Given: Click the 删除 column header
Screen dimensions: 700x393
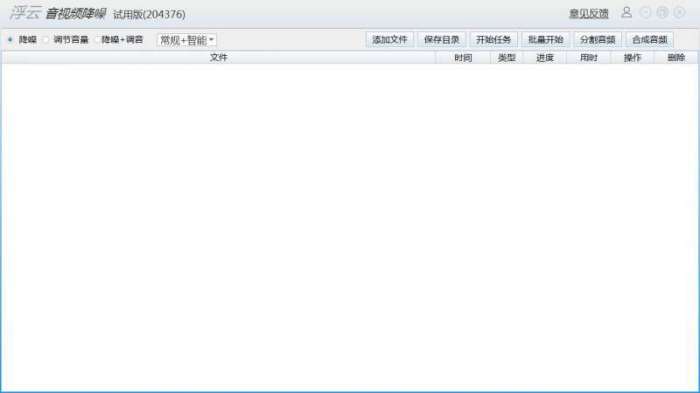Looking at the screenshot, I should coord(676,58).
